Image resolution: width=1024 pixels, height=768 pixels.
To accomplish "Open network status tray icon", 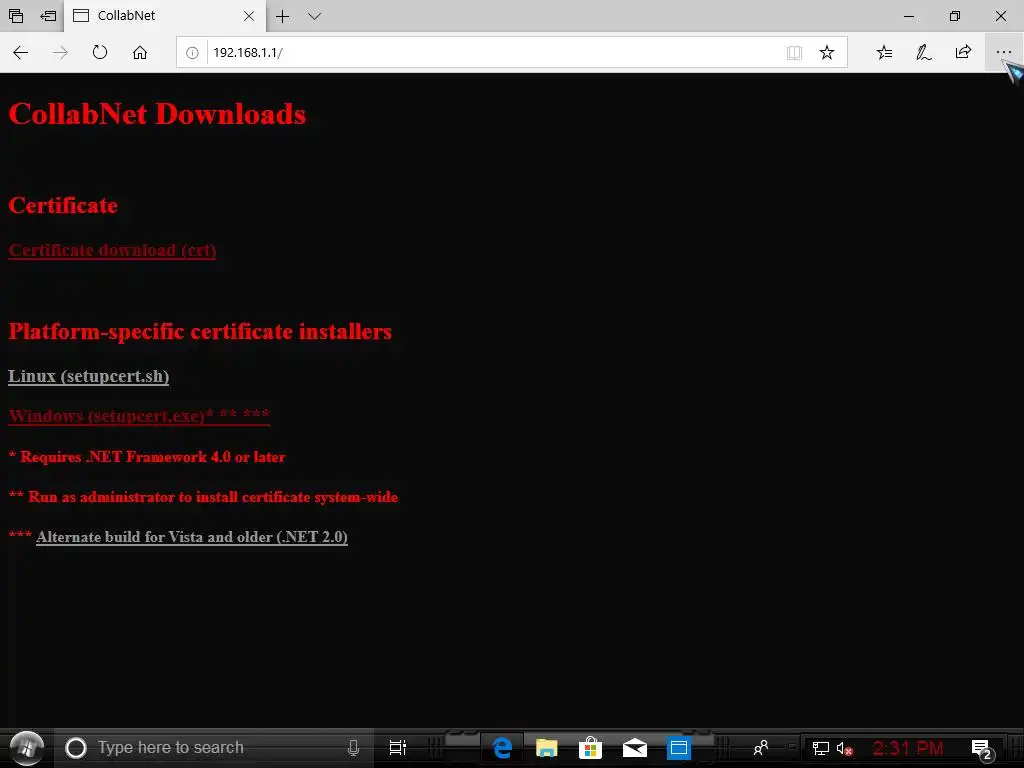I will [821, 748].
